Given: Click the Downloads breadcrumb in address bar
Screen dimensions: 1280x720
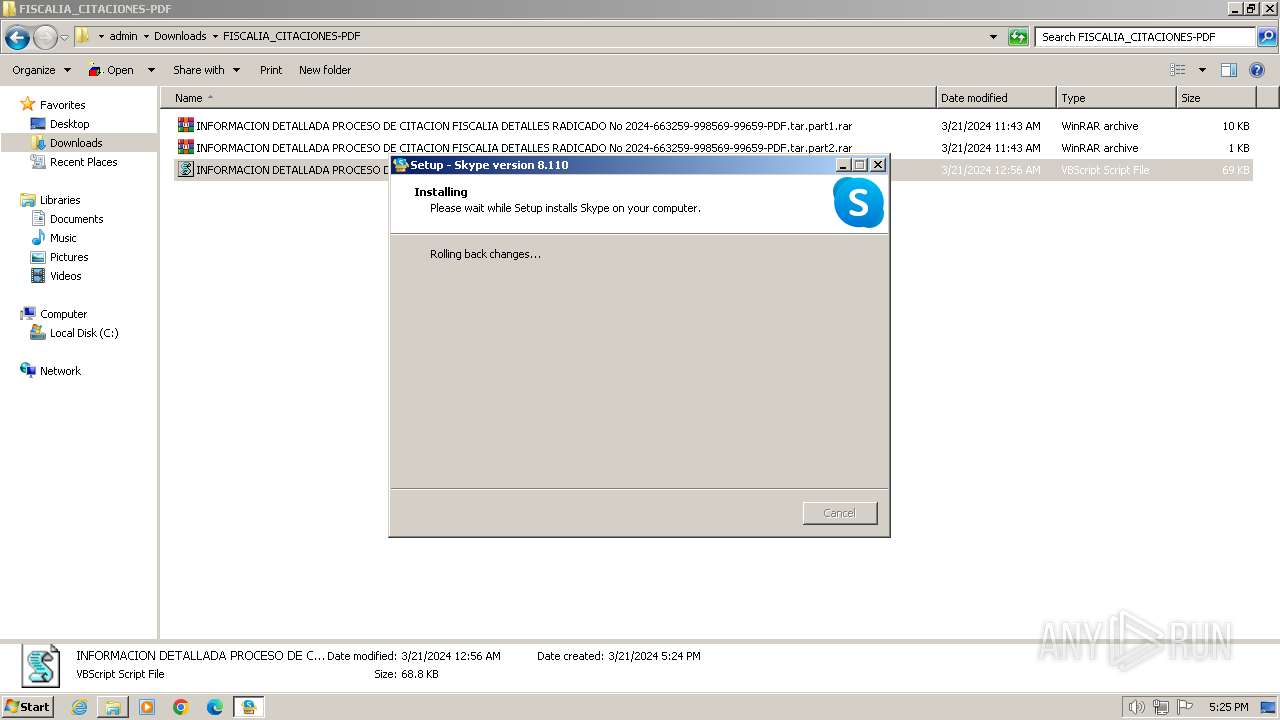Looking at the screenshot, I should [x=180, y=36].
